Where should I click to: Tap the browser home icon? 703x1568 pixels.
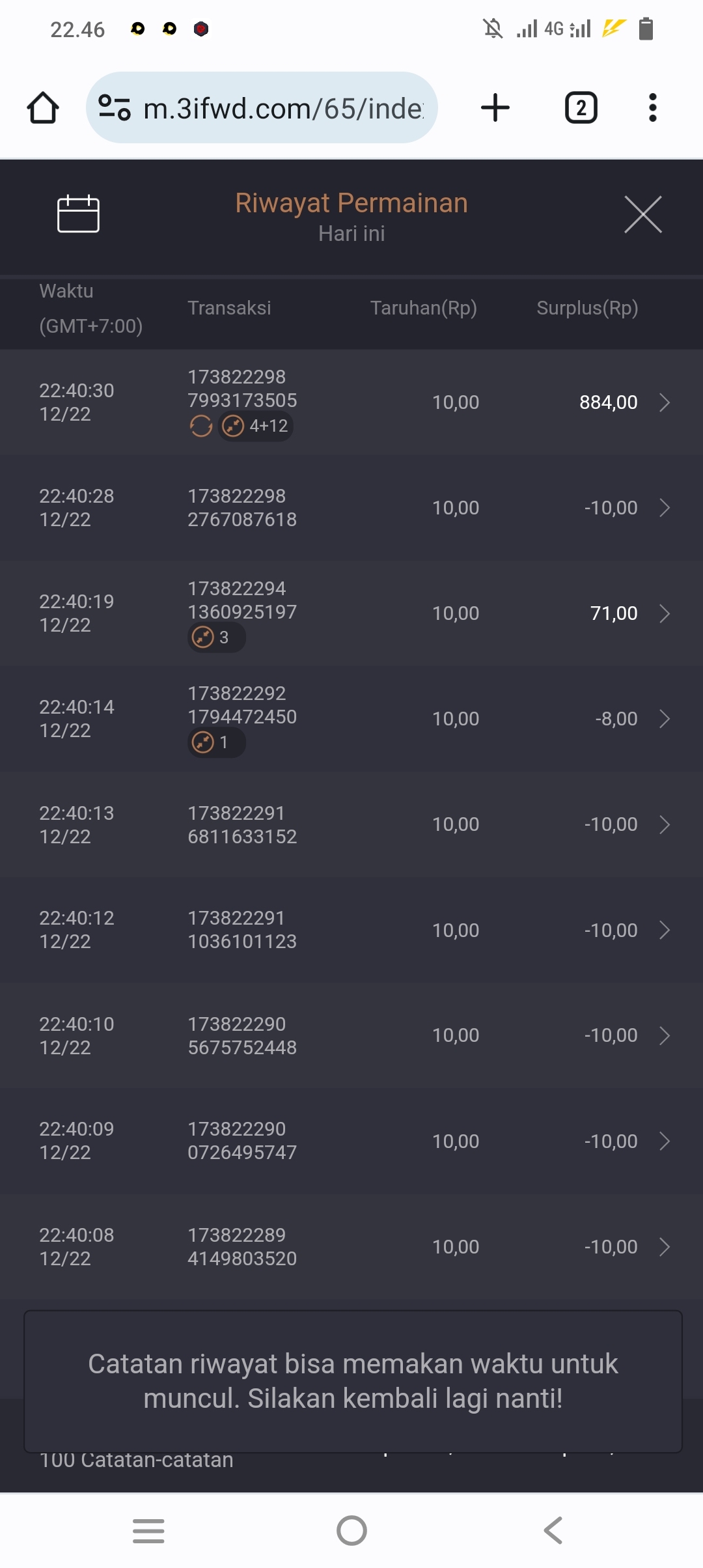[x=43, y=107]
